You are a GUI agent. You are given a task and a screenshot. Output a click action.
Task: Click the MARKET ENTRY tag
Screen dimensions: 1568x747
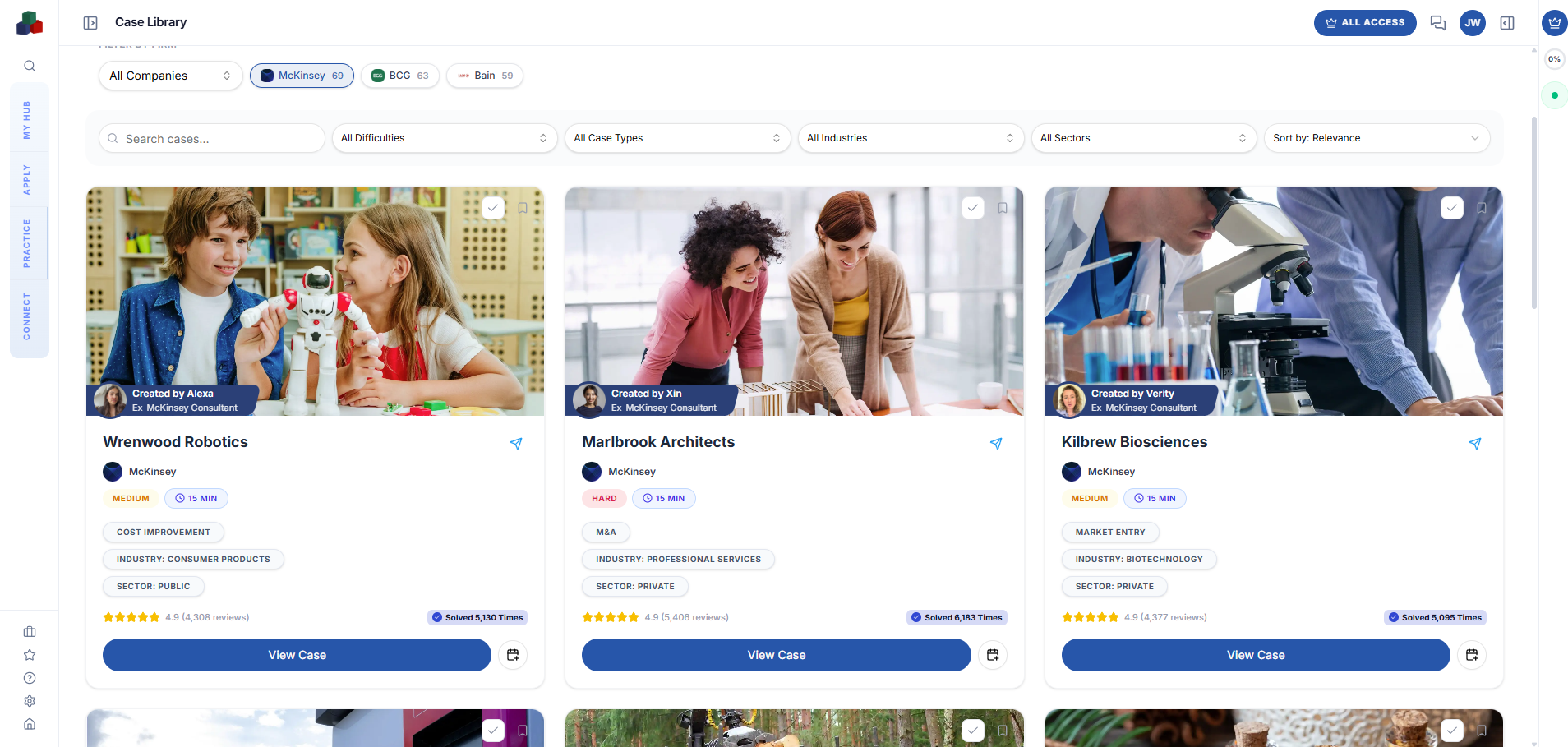(x=1110, y=533)
